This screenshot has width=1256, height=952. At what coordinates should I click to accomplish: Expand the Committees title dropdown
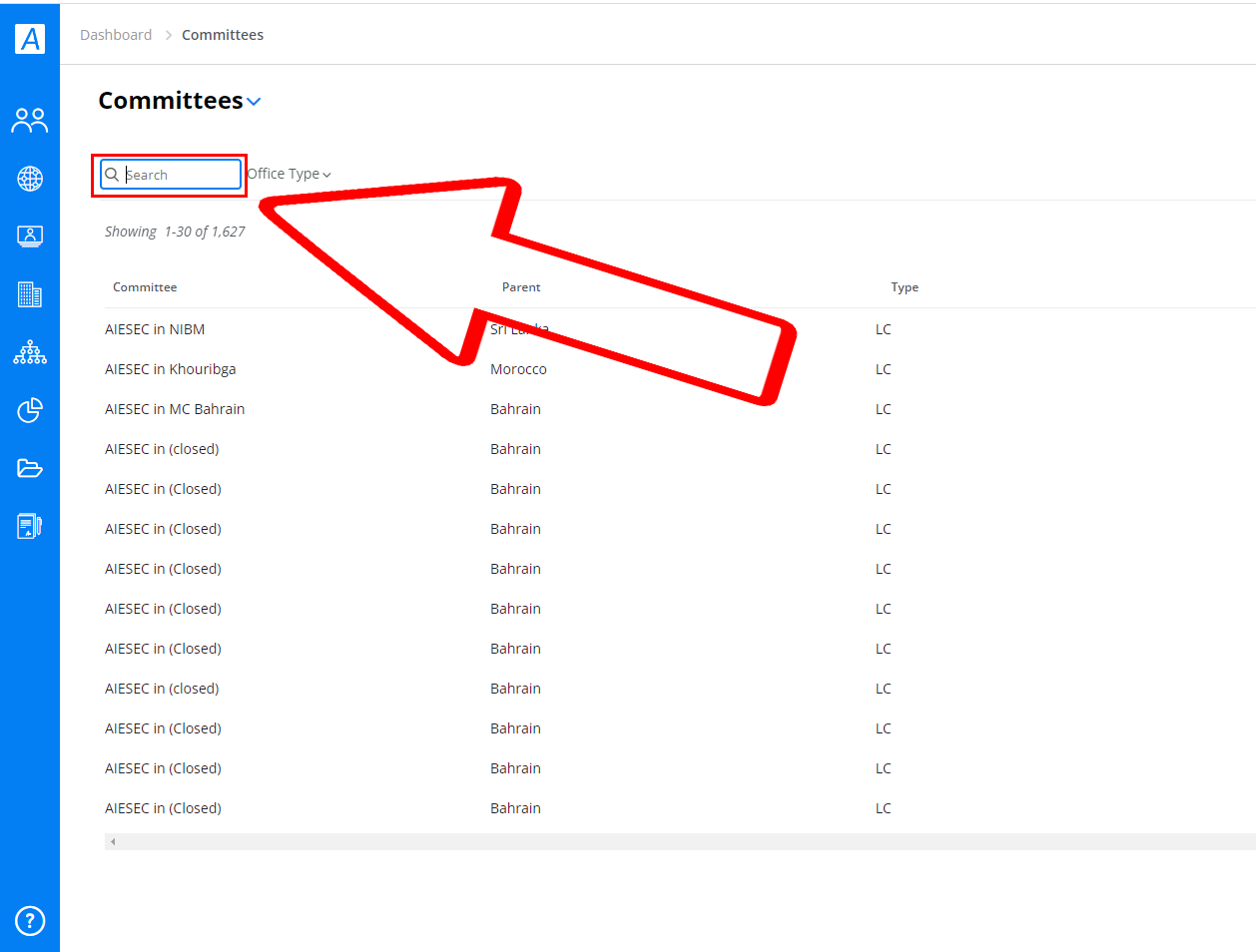point(254,102)
